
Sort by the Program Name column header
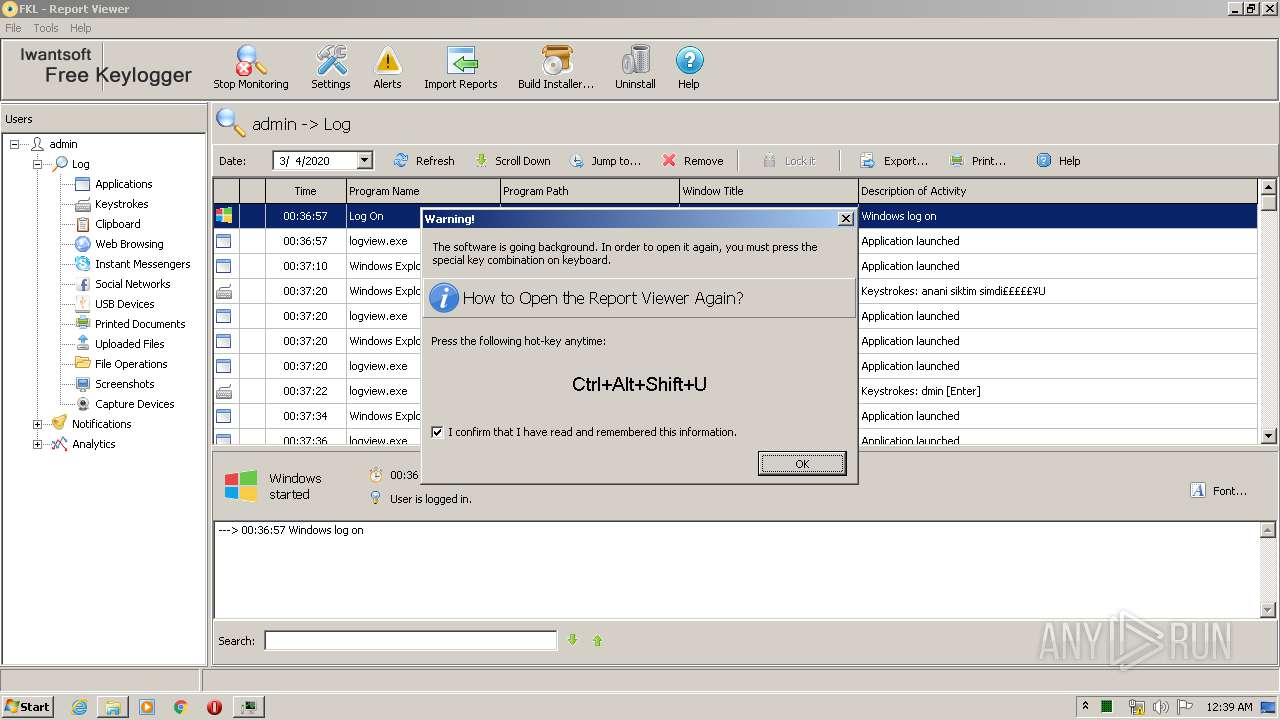[423, 191]
